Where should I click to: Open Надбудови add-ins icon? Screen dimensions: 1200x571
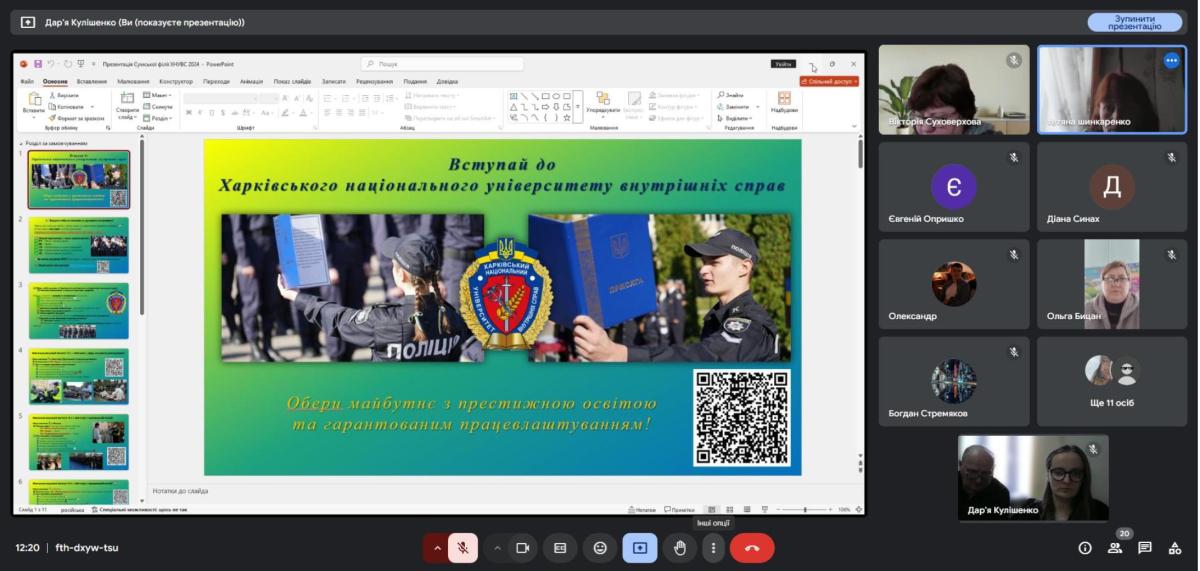tap(784, 103)
